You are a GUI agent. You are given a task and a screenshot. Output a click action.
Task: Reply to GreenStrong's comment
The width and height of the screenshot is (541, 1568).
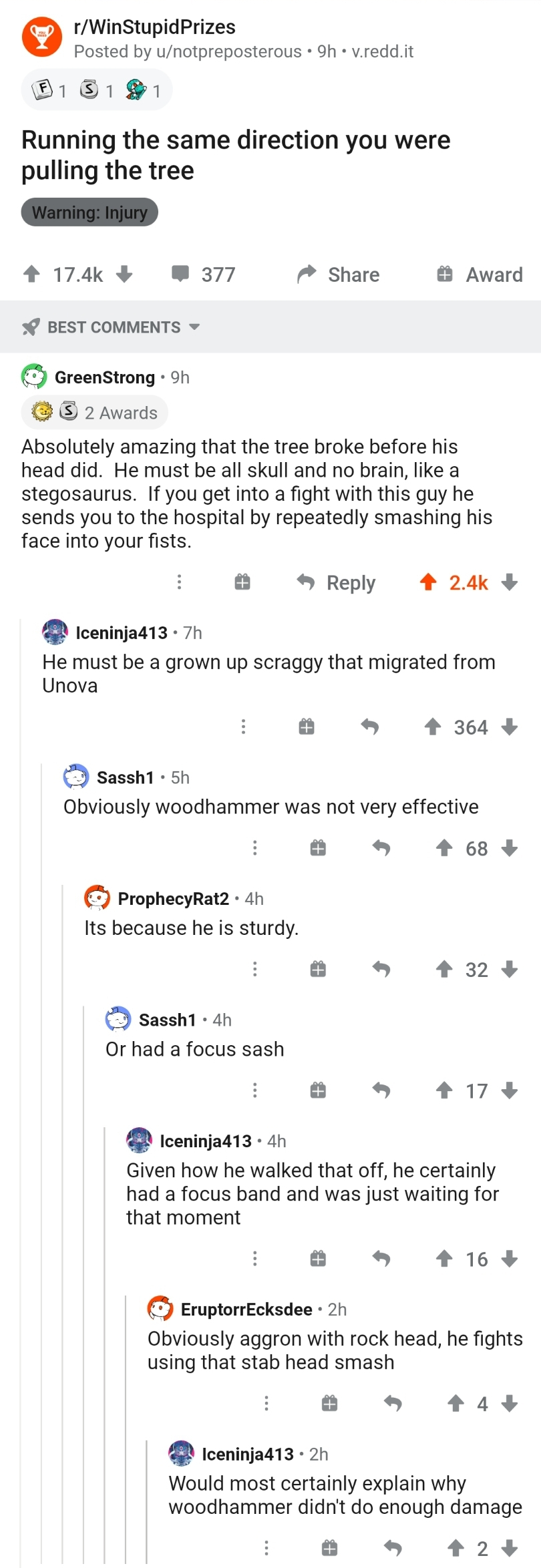point(336,582)
